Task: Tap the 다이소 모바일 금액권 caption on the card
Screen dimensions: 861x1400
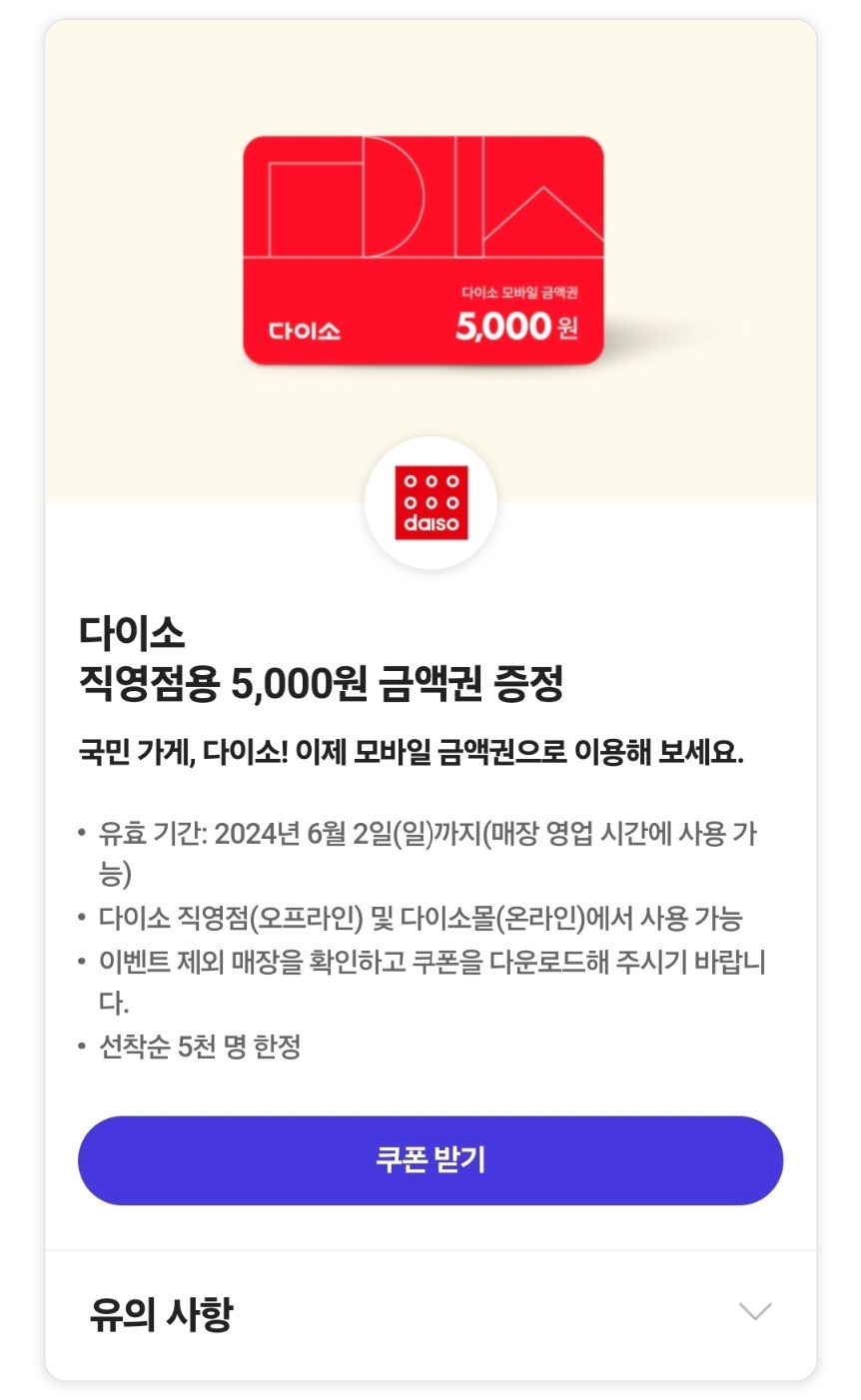Action: [519, 293]
